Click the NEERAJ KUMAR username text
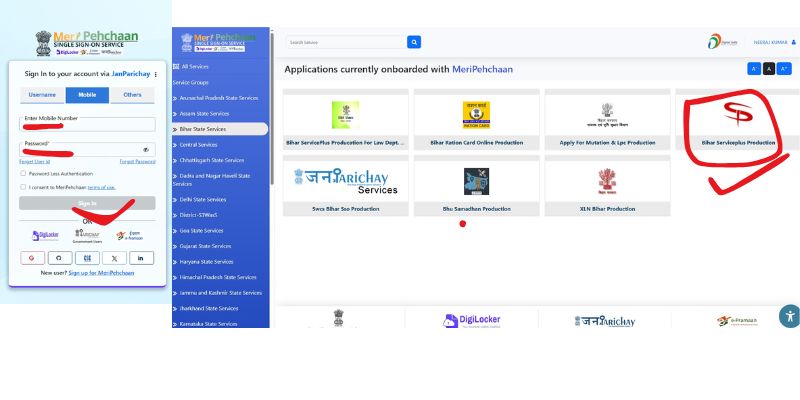 (x=770, y=42)
